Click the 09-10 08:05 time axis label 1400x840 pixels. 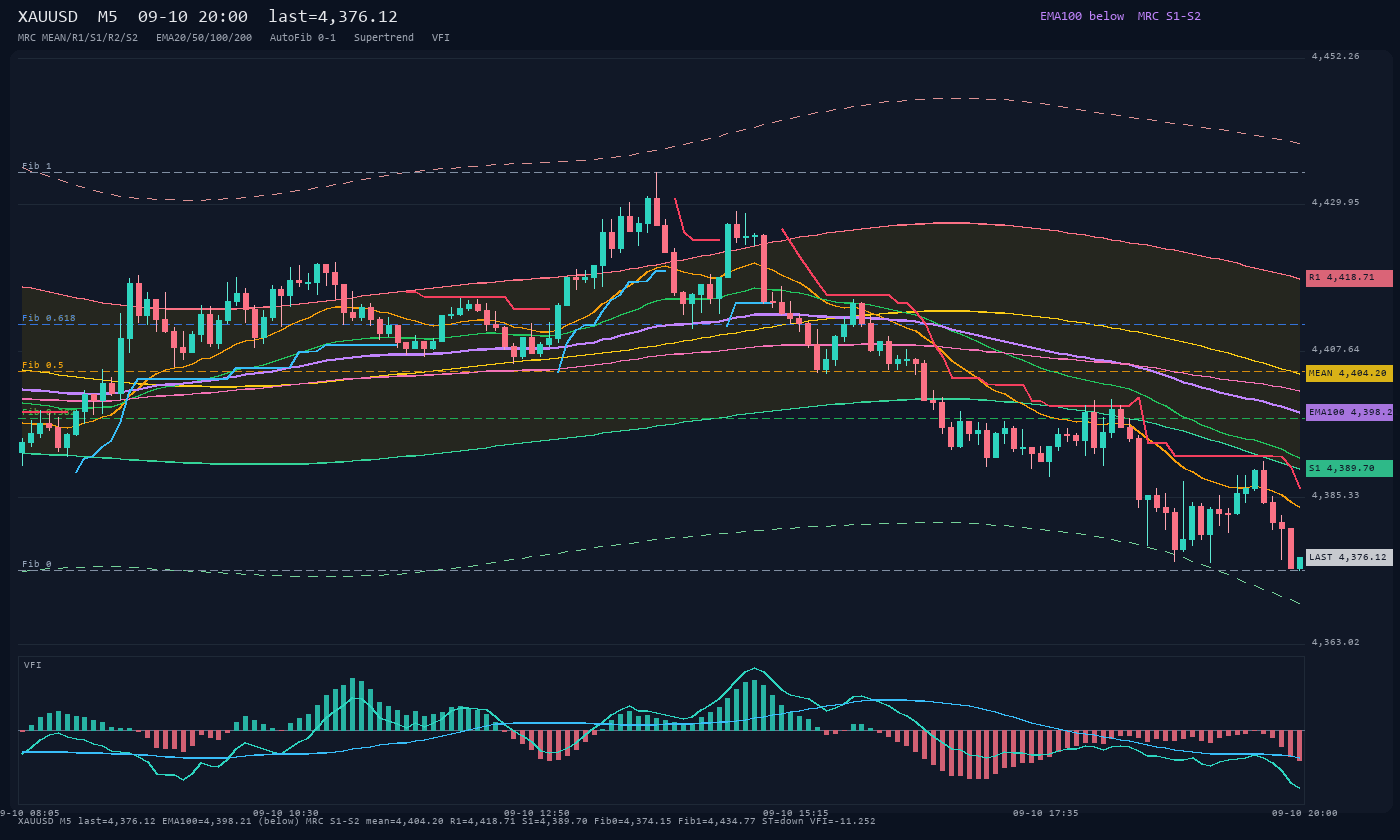point(30,813)
